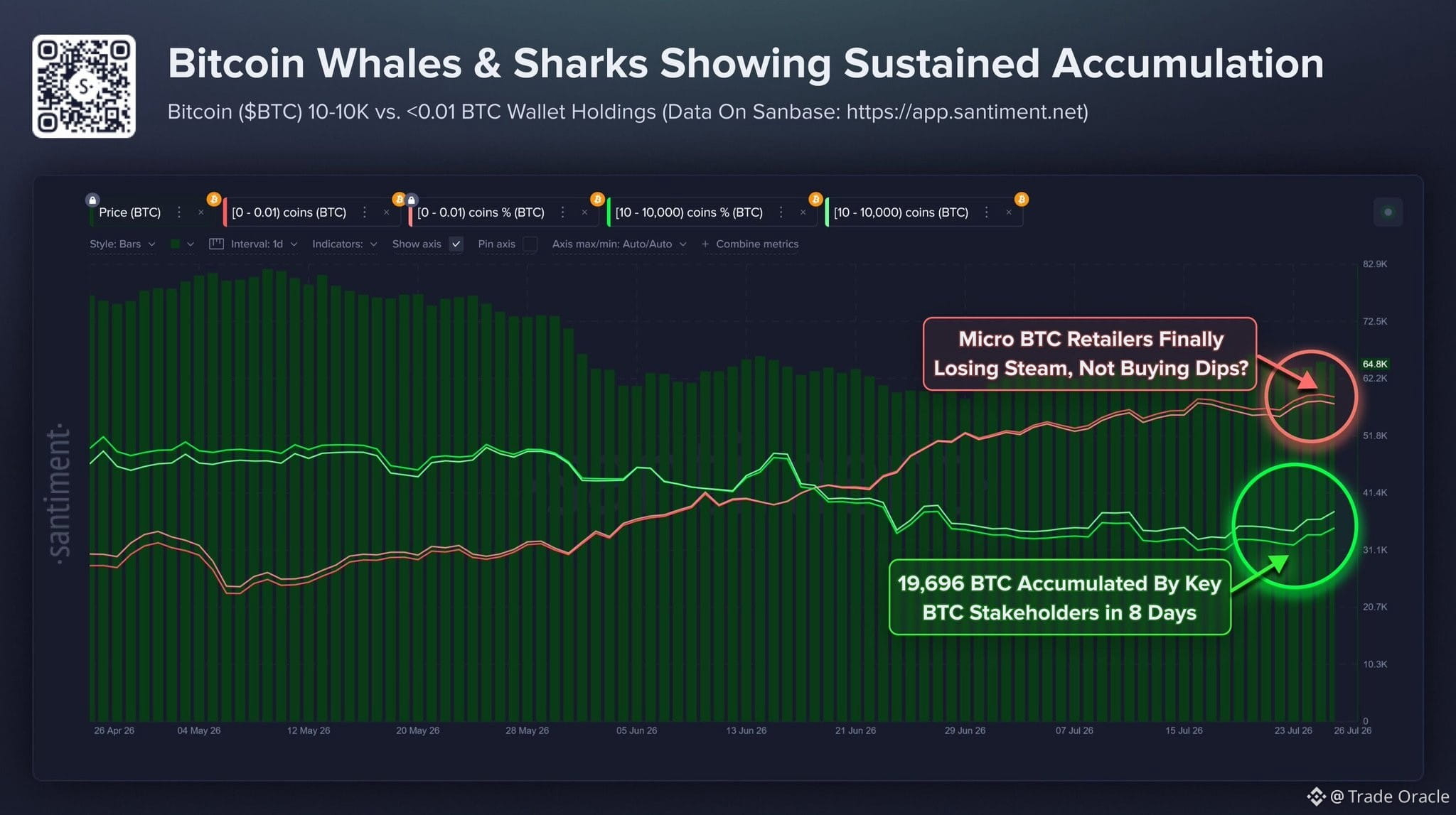This screenshot has width=1456, height=815.
Task: Open the three-dot menu for Price (BTC)
Action: (179, 212)
